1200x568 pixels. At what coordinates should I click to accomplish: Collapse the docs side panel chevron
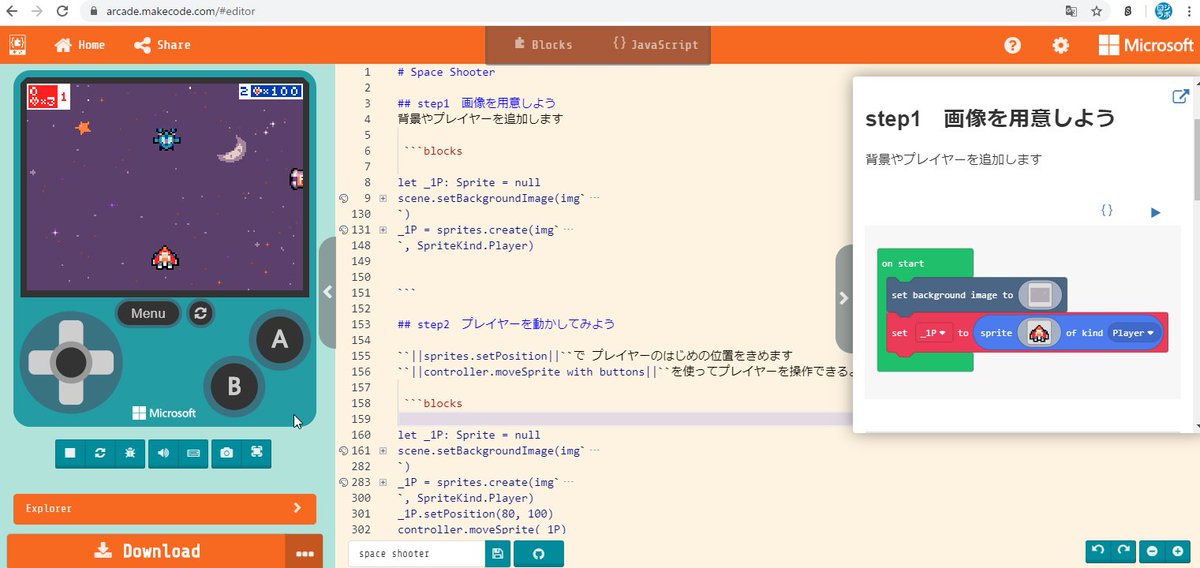pos(843,298)
